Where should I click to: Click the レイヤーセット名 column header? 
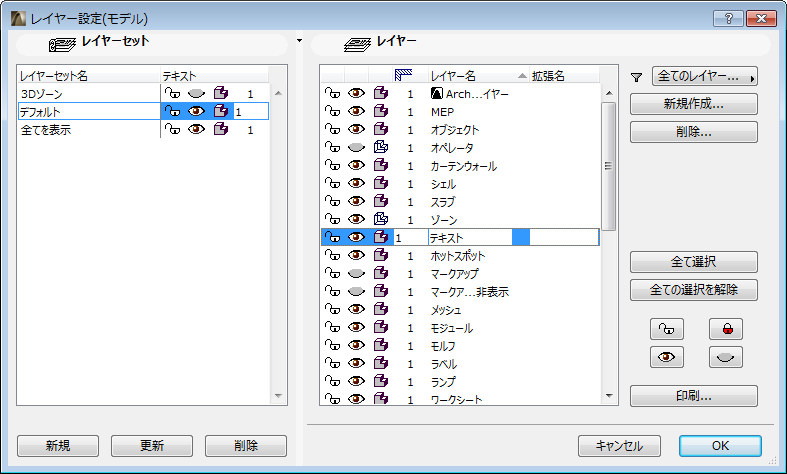[x=89, y=76]
